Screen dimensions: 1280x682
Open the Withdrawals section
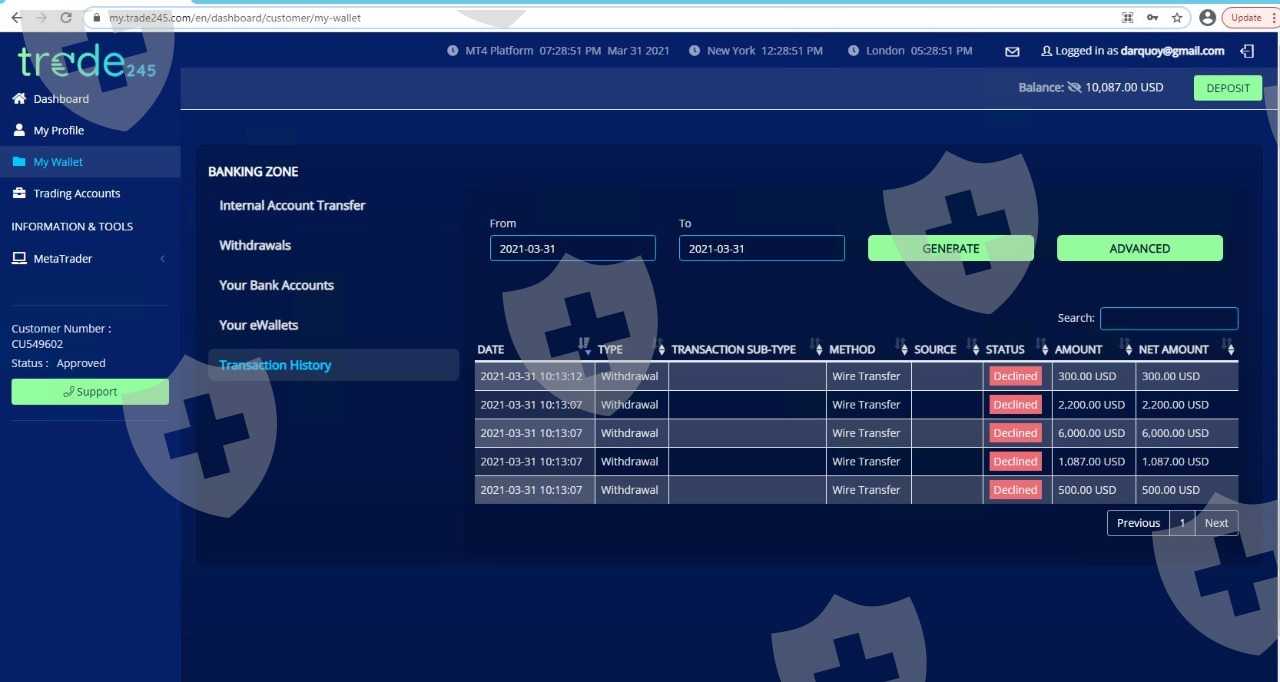point(255,245)
